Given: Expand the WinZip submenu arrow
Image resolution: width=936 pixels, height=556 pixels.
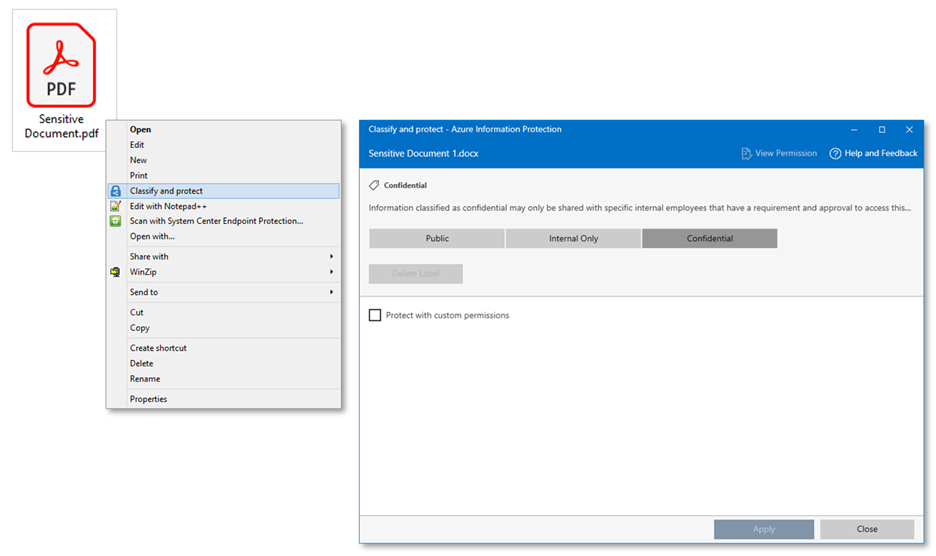Looking at the screenshot, I should 331,272.
